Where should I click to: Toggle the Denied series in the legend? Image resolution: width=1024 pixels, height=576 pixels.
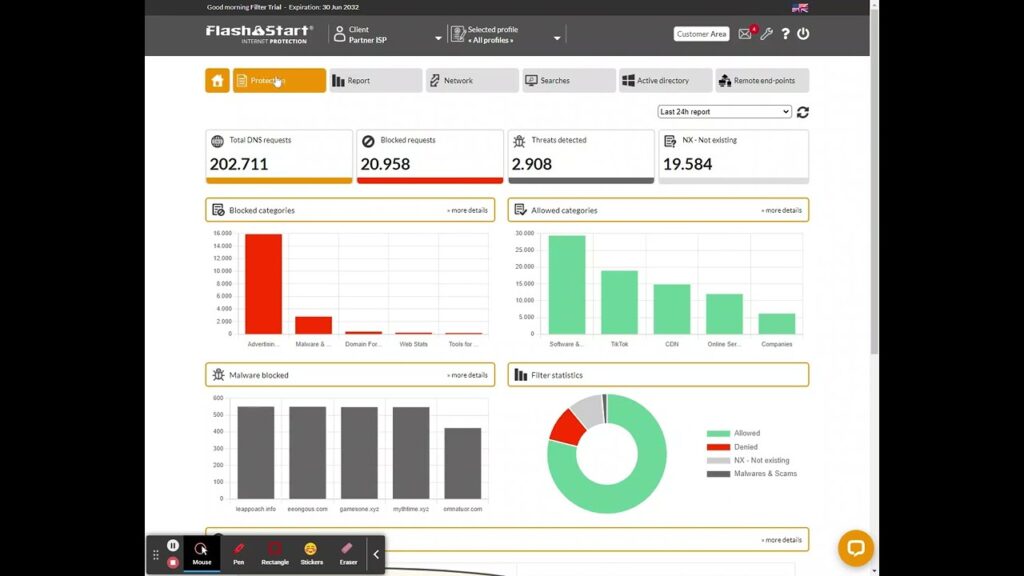pos(732,447)
